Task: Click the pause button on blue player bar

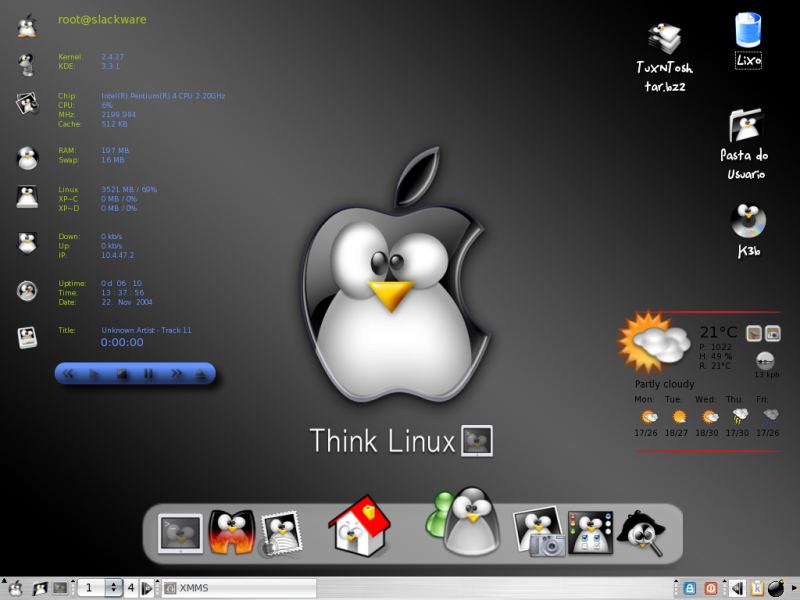Action: pos(148,374)
